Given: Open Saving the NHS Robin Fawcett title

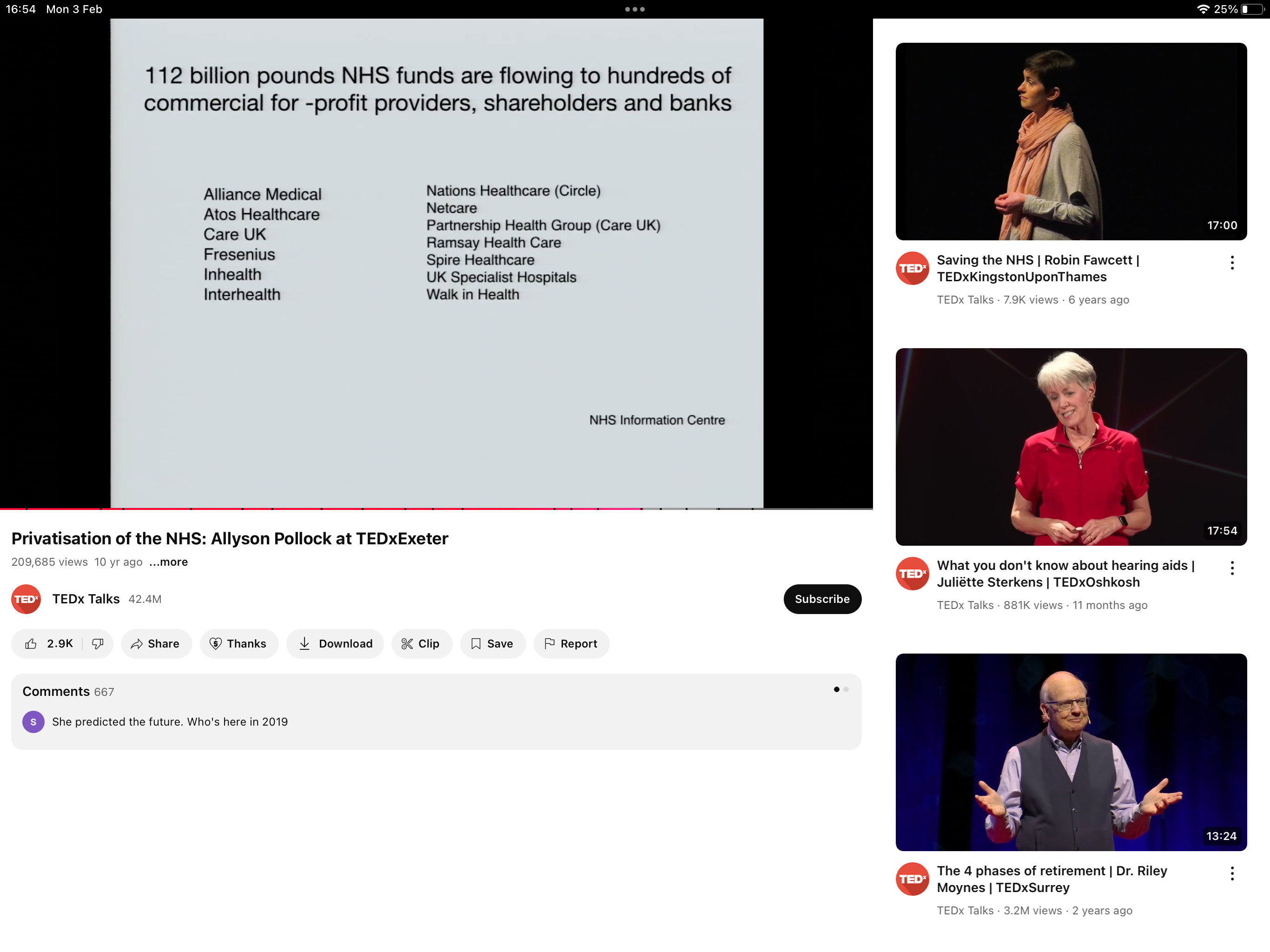Looking at the screenshot, I should [1038, 268].
